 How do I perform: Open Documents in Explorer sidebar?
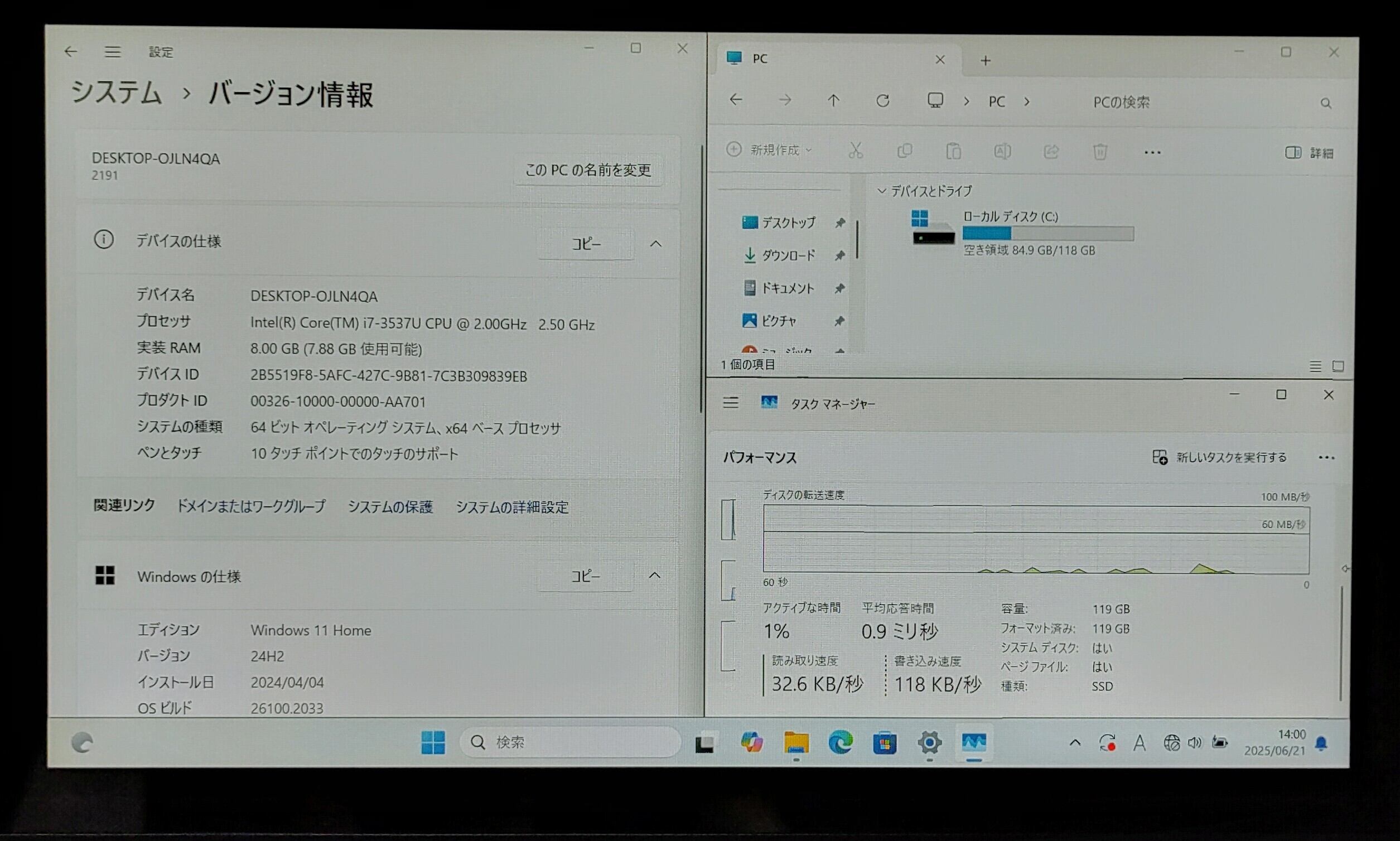(779, 288)
